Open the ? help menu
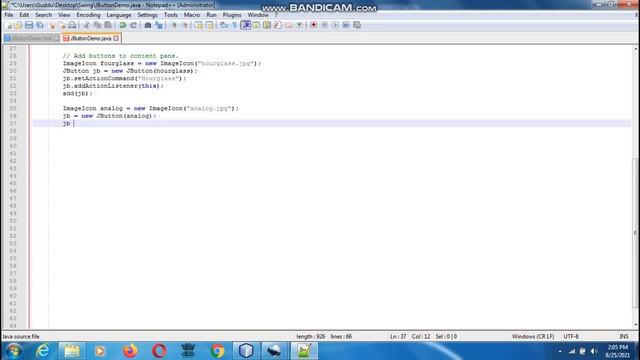 pos(276,15)
